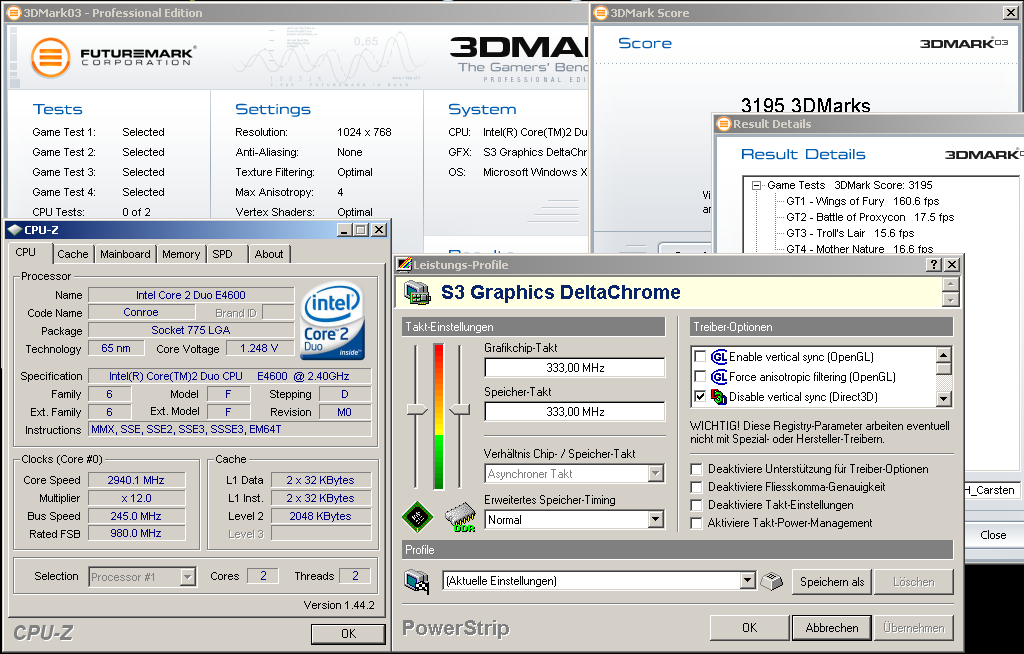Open the Erweitertes Speicher-Timing dropdown
Image resolution: width=1024 pixels, height=654 pixels.
656,520
